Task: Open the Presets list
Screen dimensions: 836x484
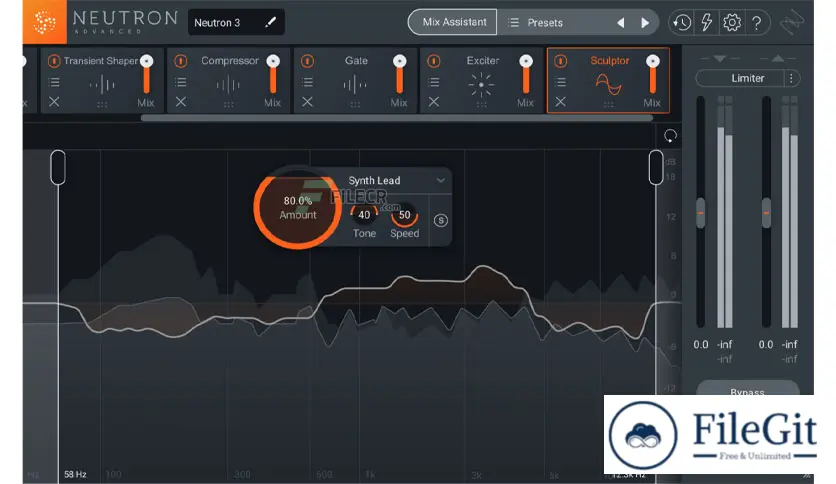Action: [536, 22]
